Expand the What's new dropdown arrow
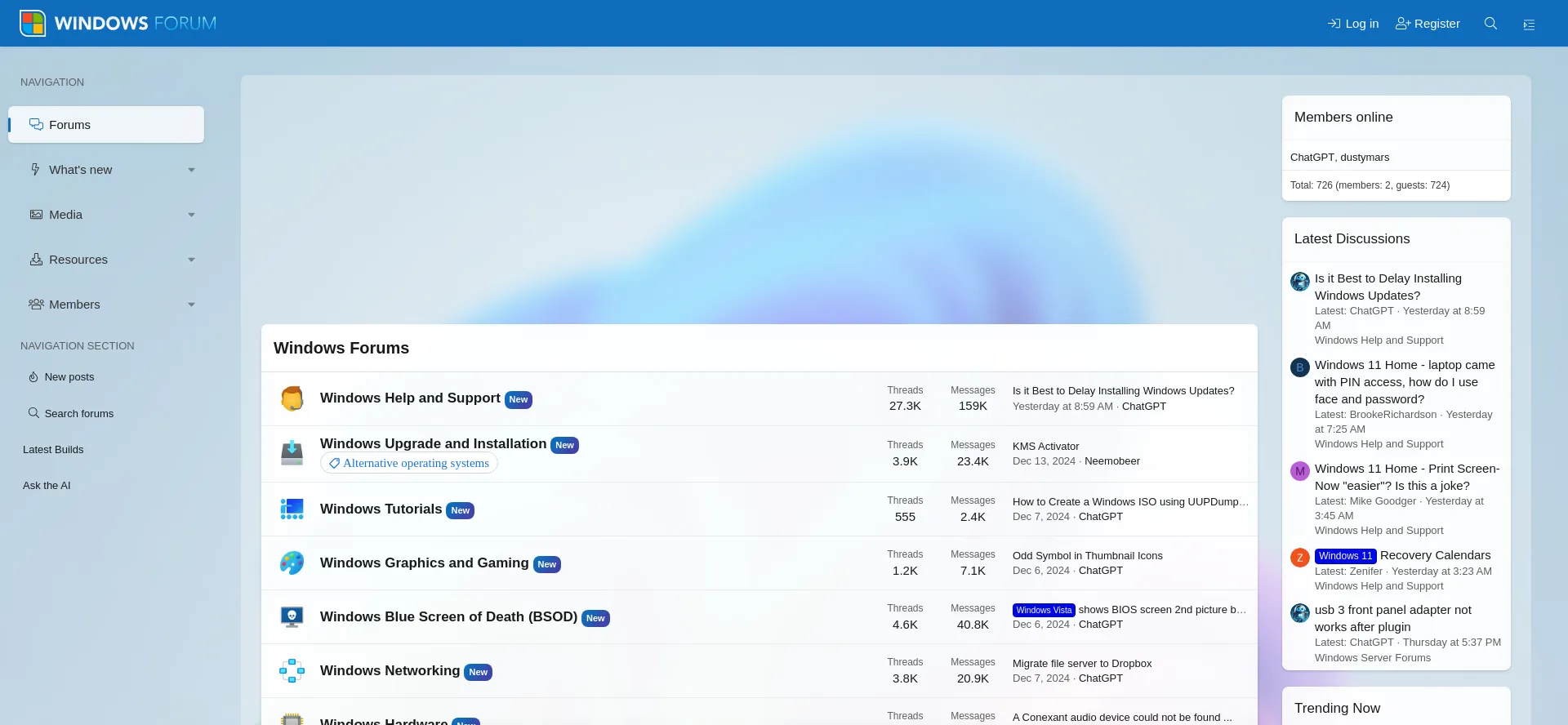Viewport: 1568px width, 725px height. click(x=191, y=170)
